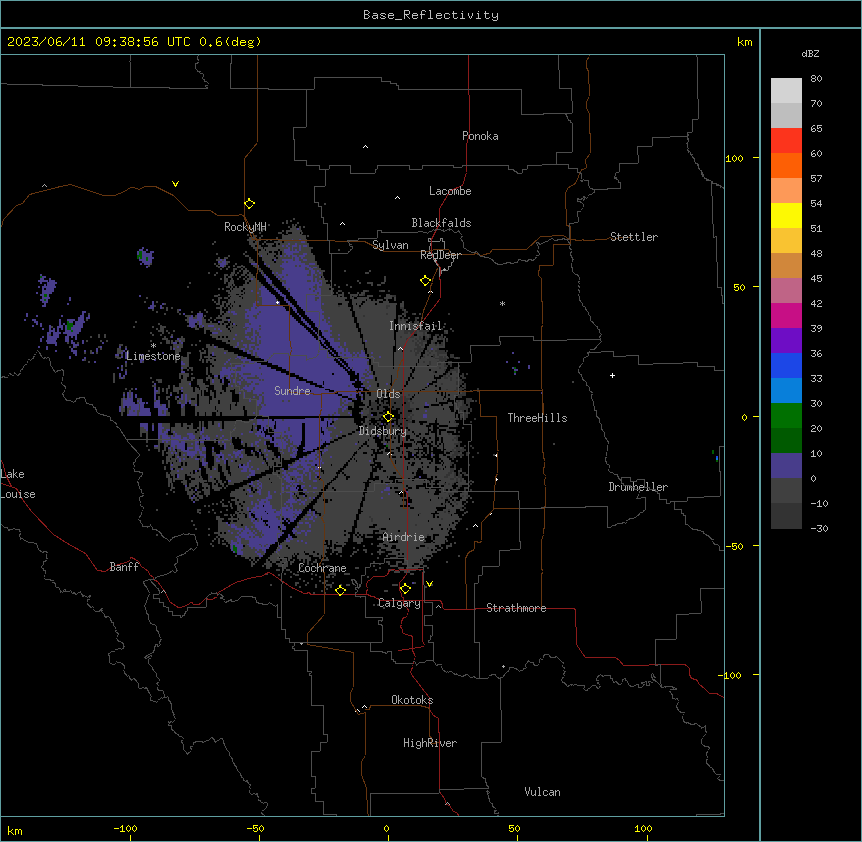Select the Drumheller label

pos(638,487)
